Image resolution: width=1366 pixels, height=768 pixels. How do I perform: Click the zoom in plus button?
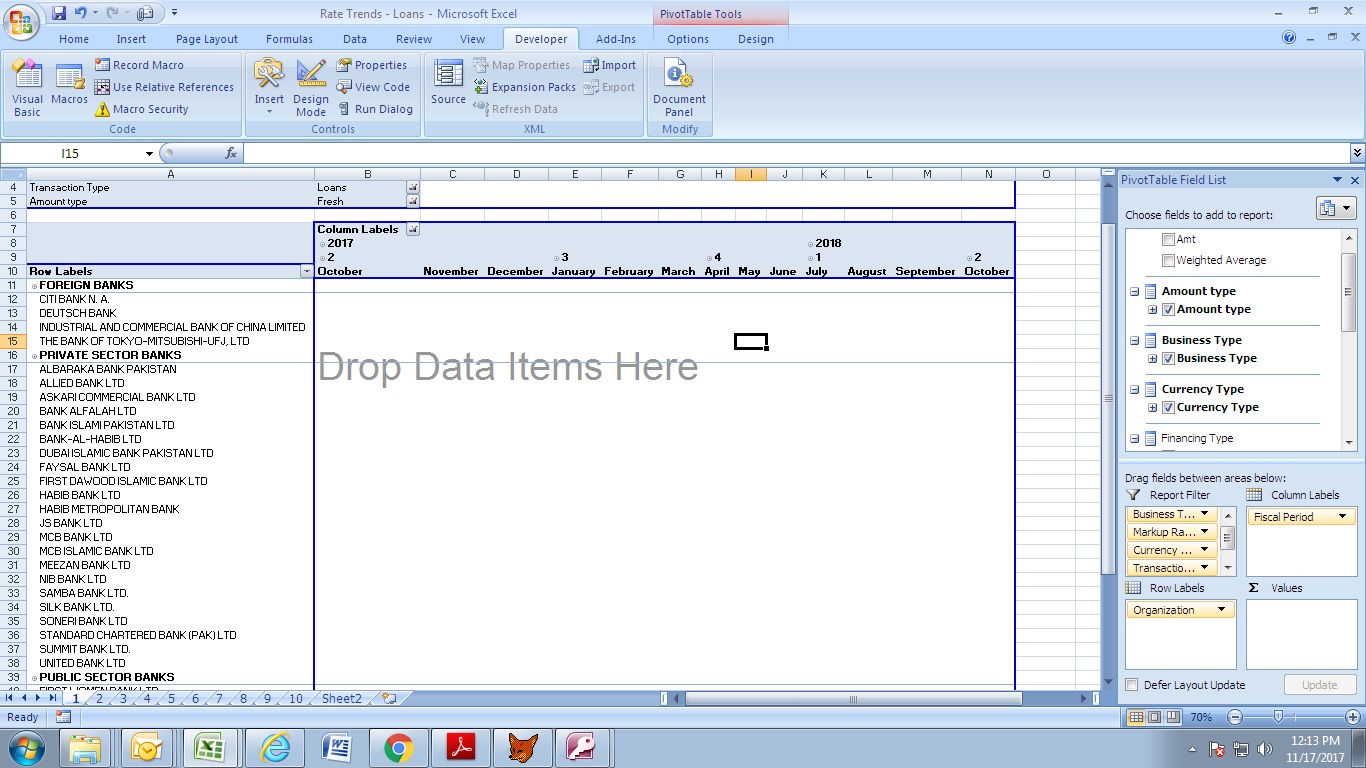[1353, 717]
